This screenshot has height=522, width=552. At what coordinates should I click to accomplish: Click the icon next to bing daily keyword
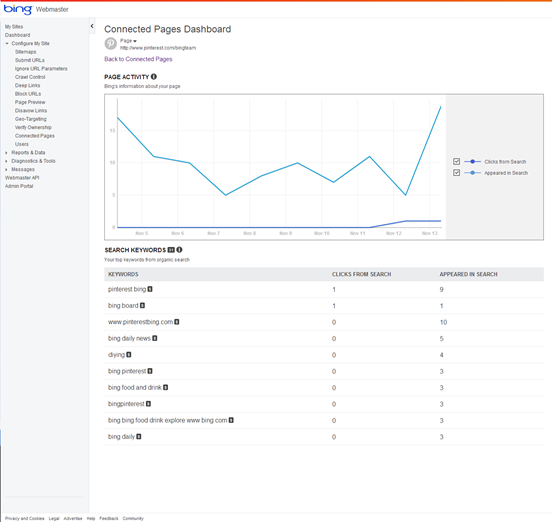coord(139,436)
